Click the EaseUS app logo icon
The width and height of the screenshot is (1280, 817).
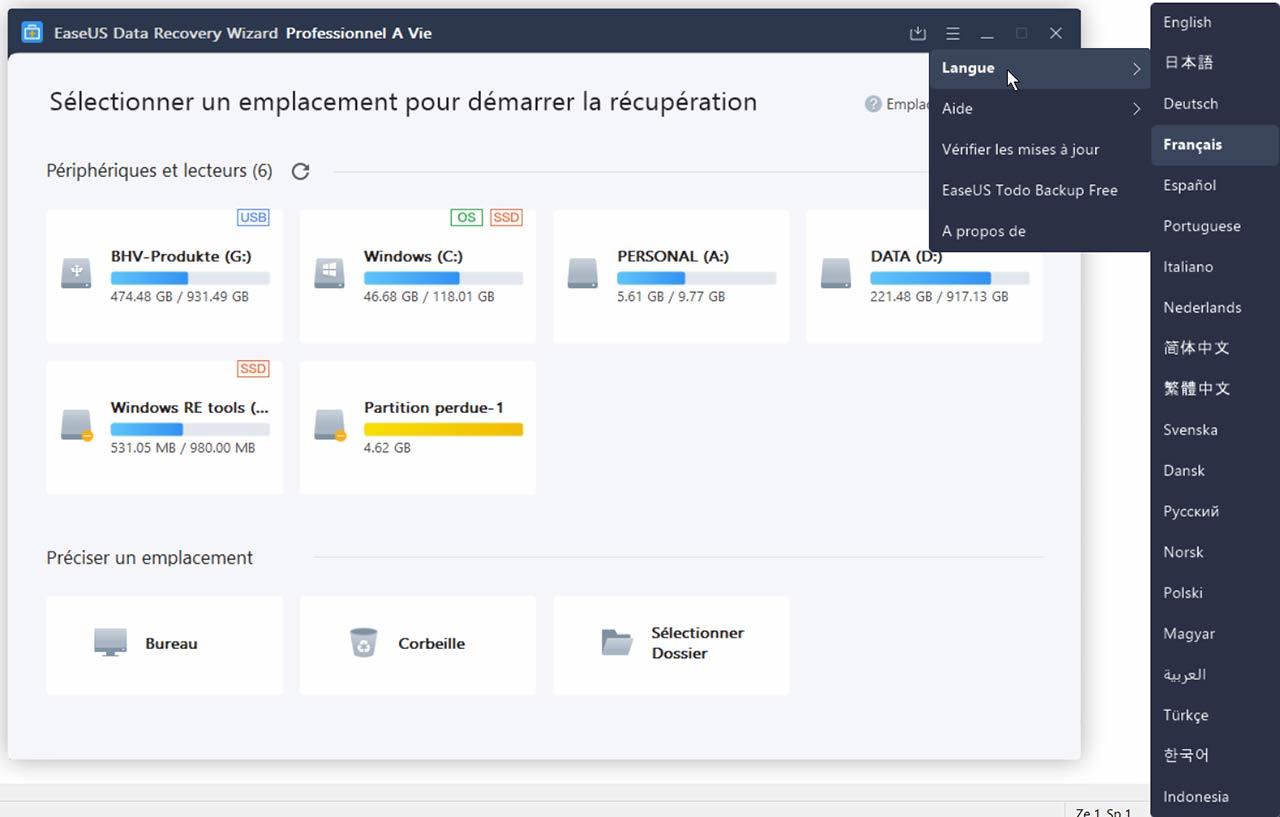coord(32,33)
